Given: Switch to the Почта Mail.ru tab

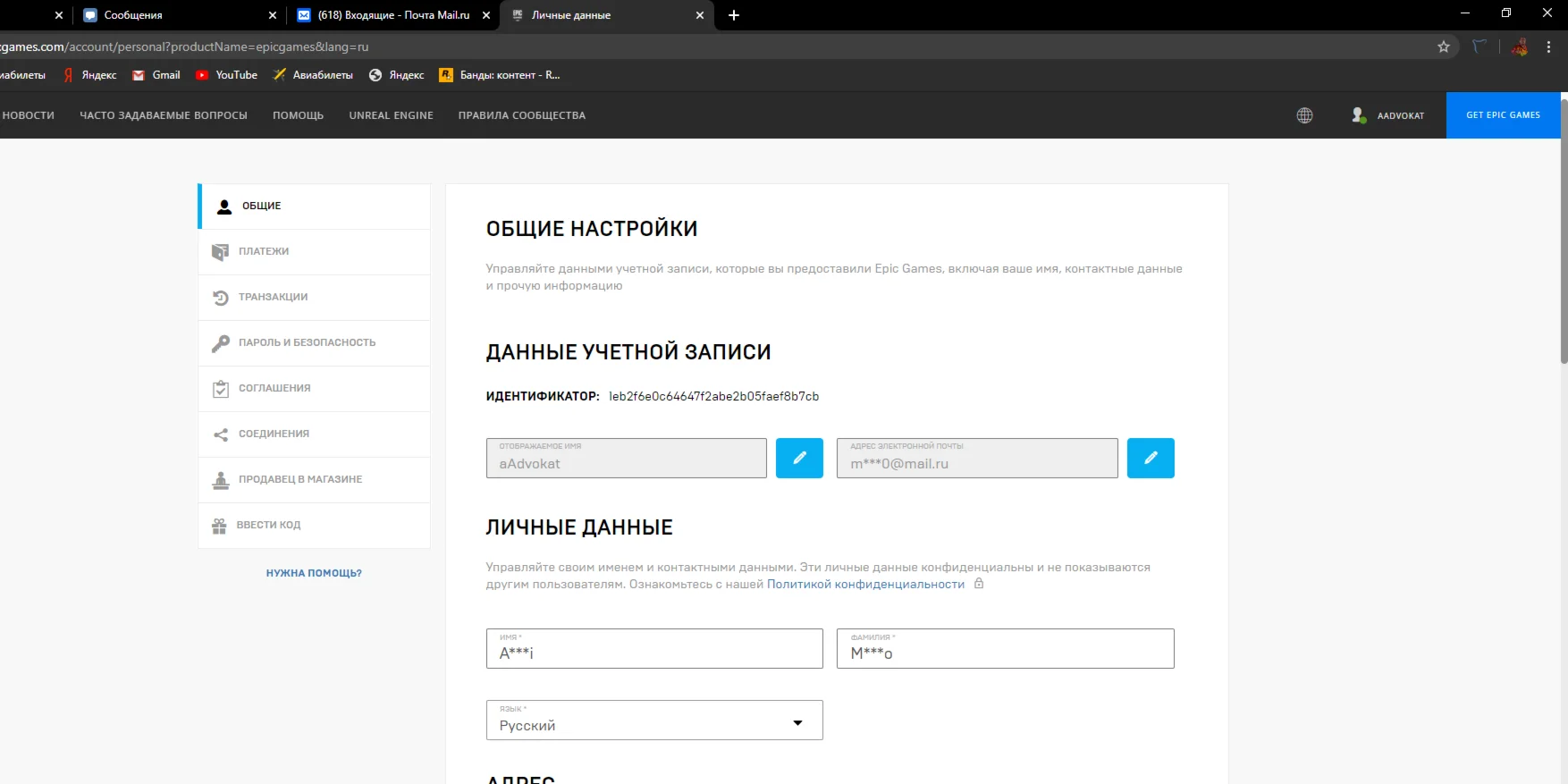Looking at the screenshot, I should (393, 15).
